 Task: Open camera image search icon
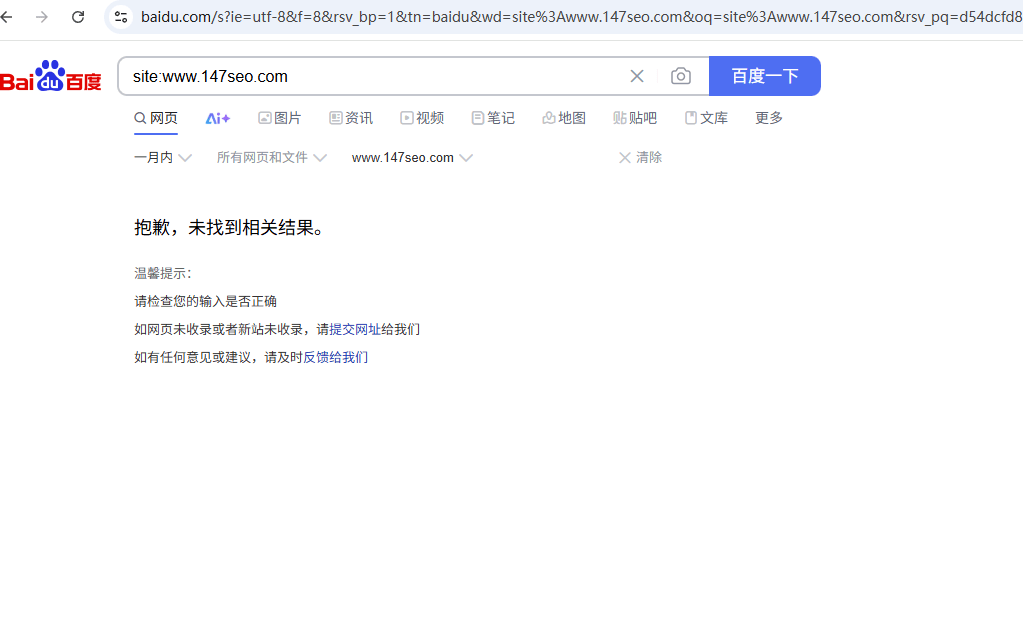tap(680, 76)
